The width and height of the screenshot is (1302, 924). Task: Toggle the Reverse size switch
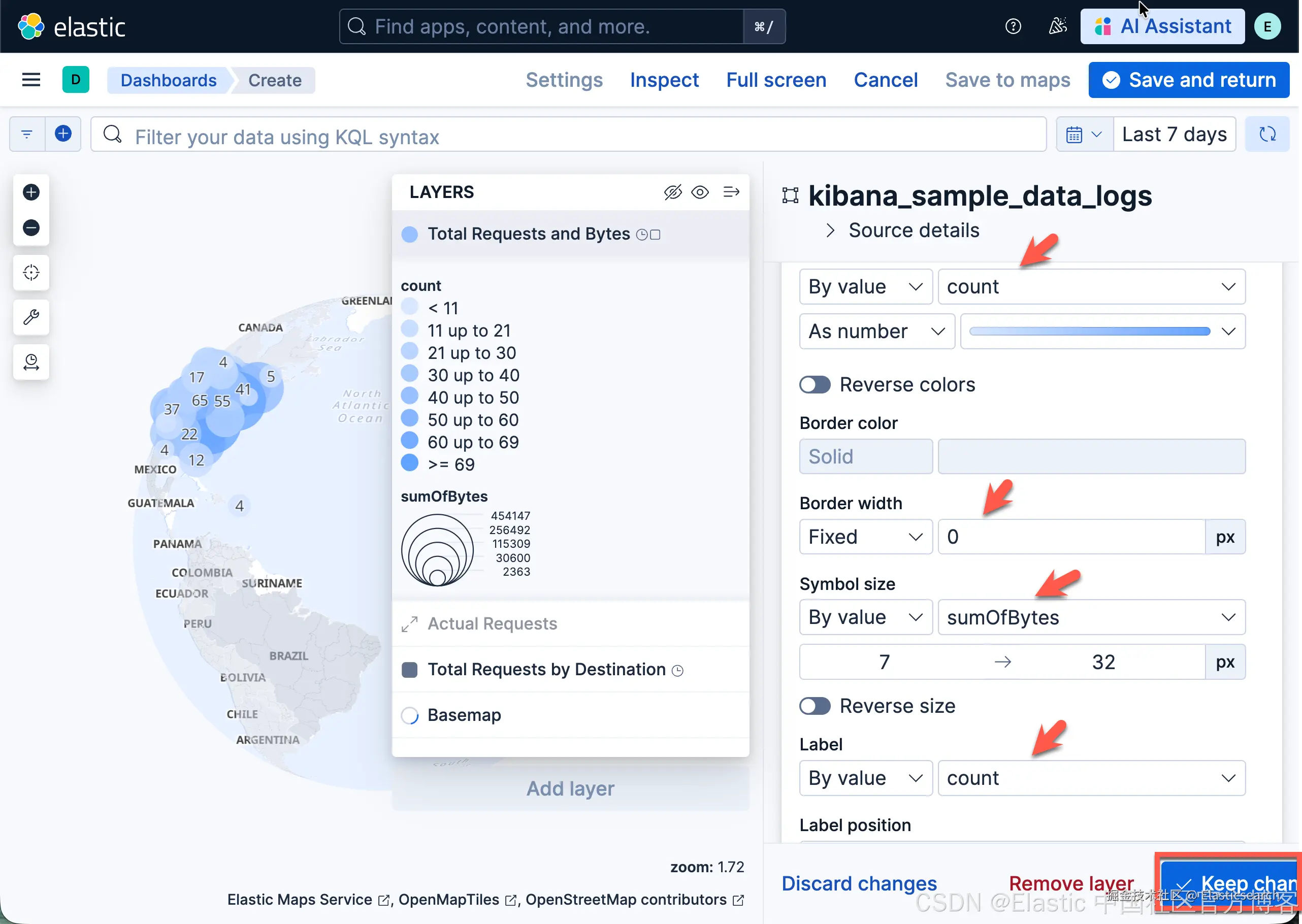tap(815, 706)
